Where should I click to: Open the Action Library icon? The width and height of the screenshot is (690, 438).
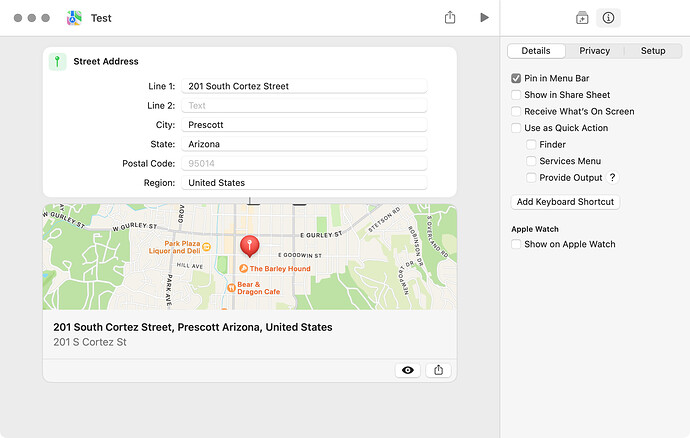click(582, 18)
